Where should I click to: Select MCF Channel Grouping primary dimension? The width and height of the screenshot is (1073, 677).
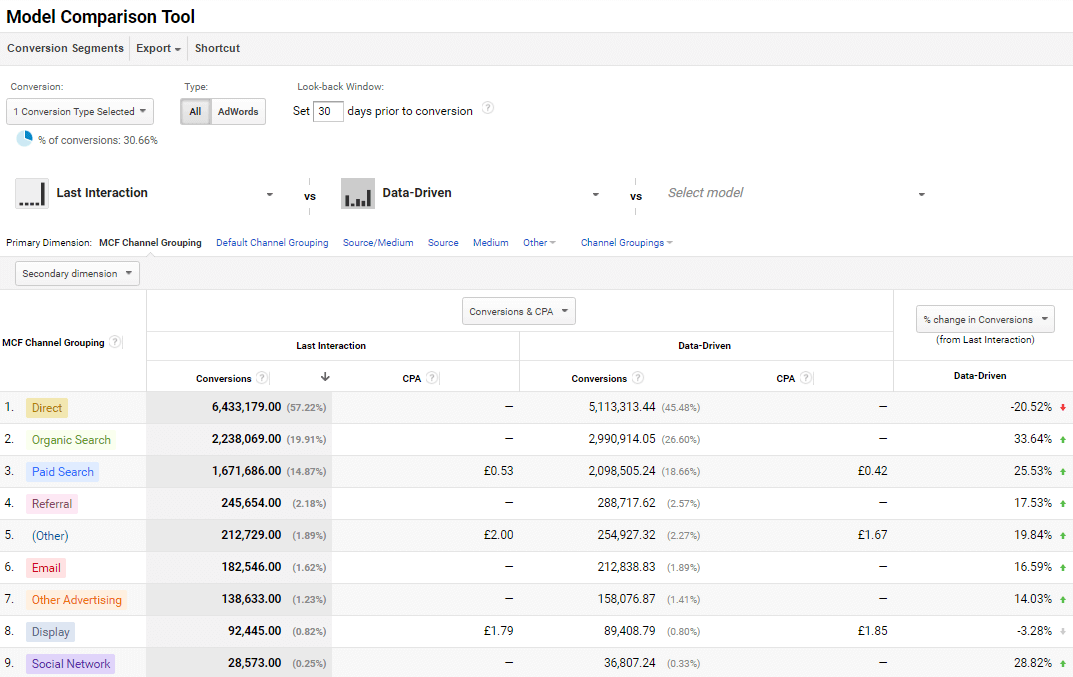tap(150, 243)
